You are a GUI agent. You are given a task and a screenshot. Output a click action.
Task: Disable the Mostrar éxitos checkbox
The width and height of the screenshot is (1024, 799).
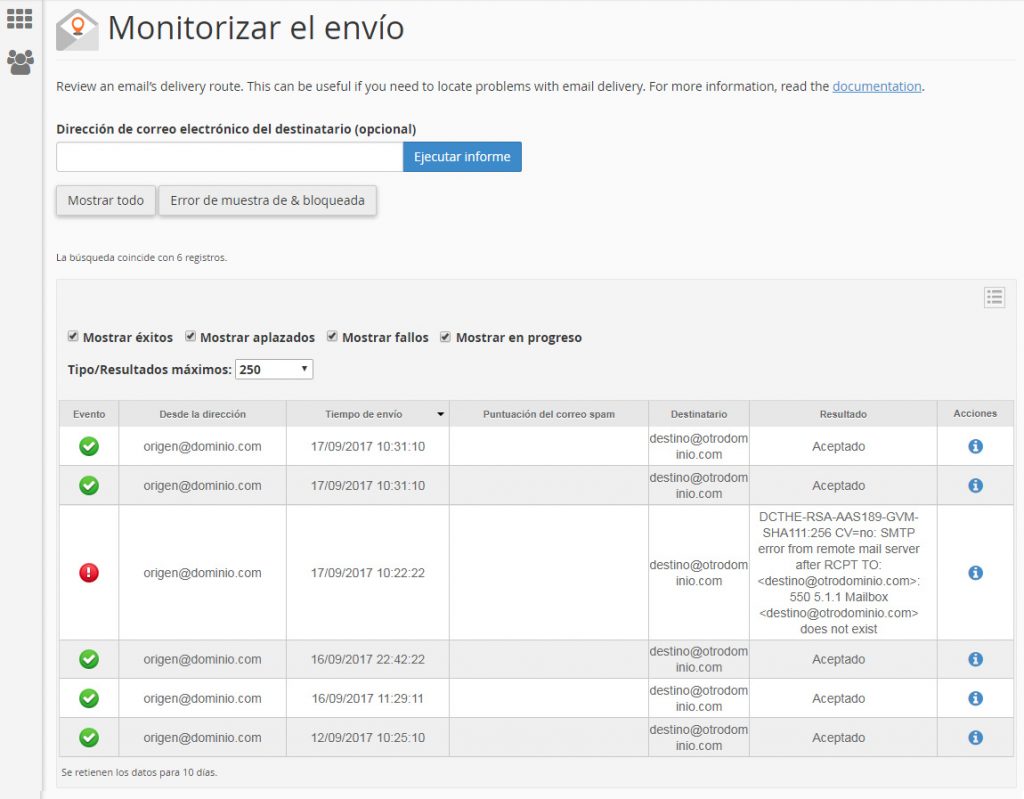pos(73,336)
